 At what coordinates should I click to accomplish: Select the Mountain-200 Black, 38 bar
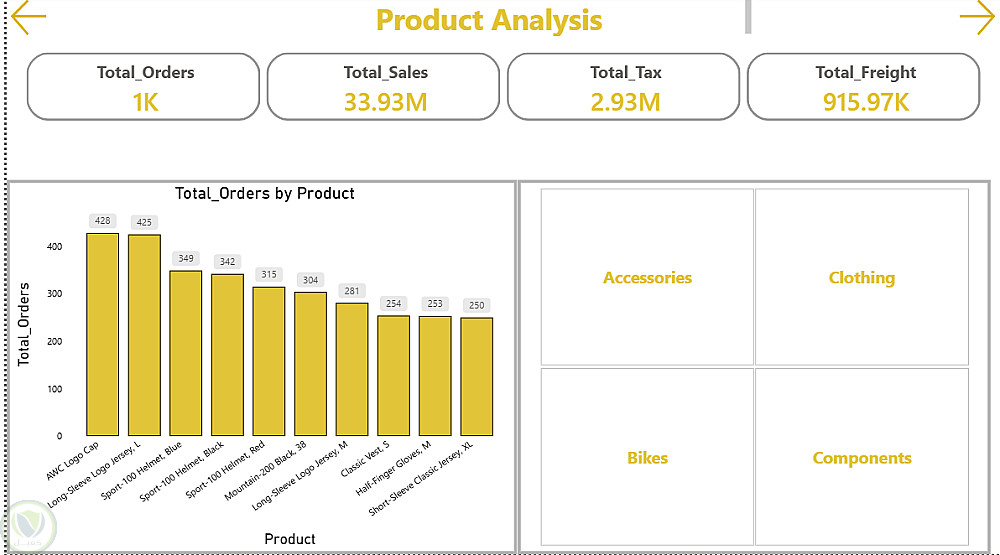[311, 364]
